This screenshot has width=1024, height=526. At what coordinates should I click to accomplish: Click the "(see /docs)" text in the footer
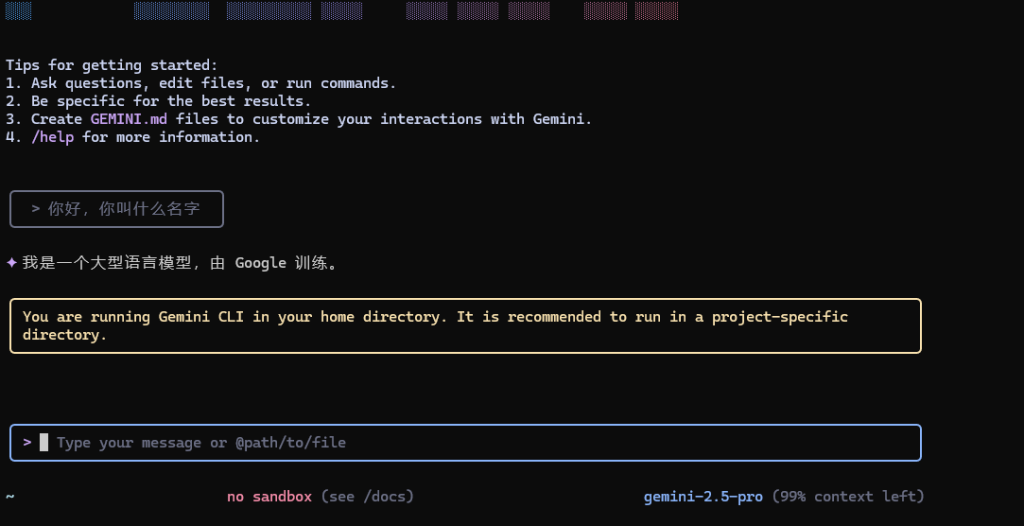367,497
